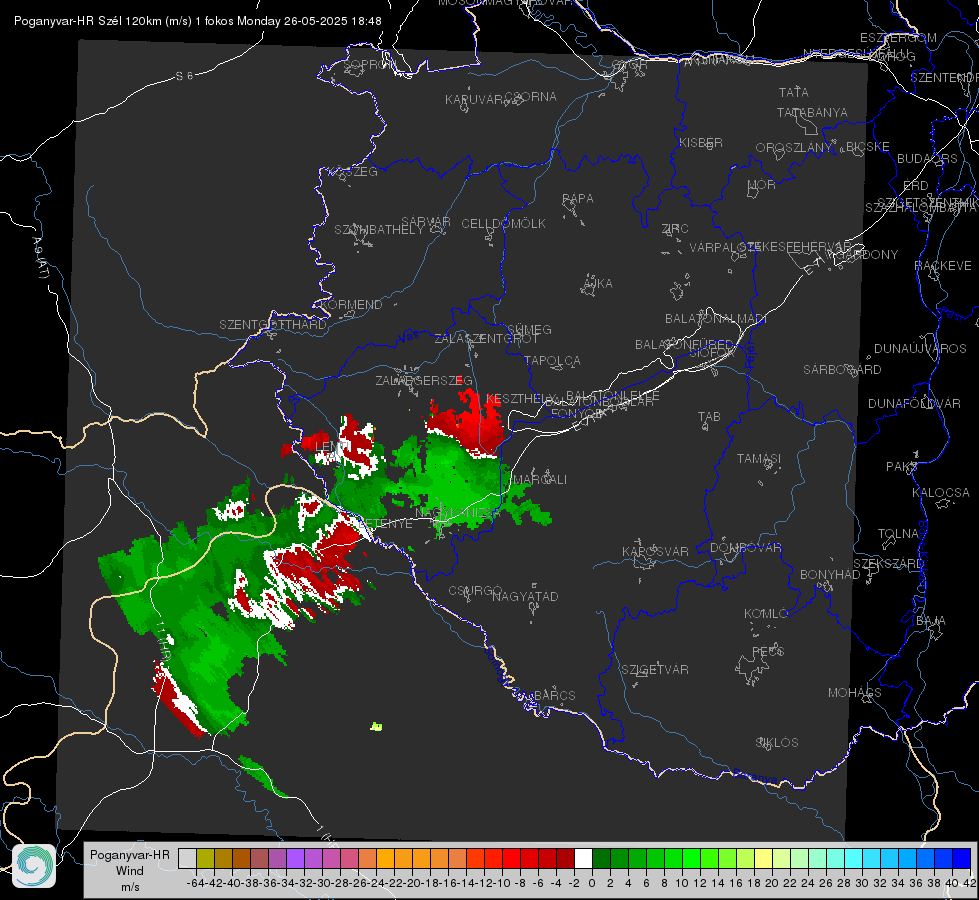979x900 pixels.
Task: Click the TAB town label
Action: (709, 417)
